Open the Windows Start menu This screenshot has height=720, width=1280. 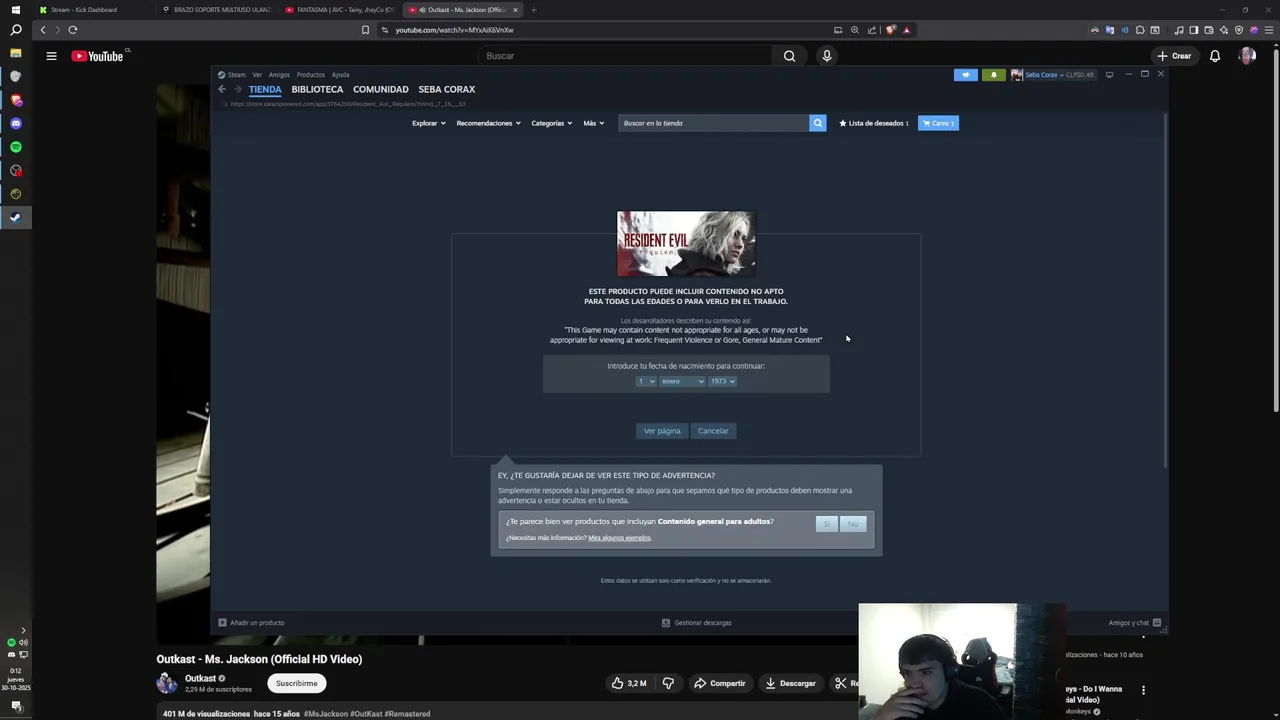tap(15, 10)
